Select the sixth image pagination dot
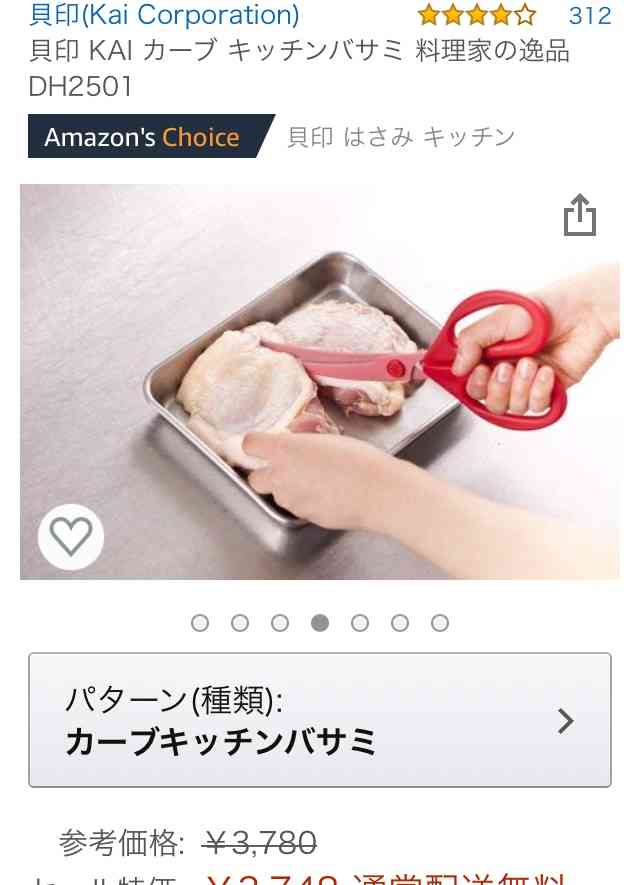Viewport: 628px width, 885px height. click(400, 623)
